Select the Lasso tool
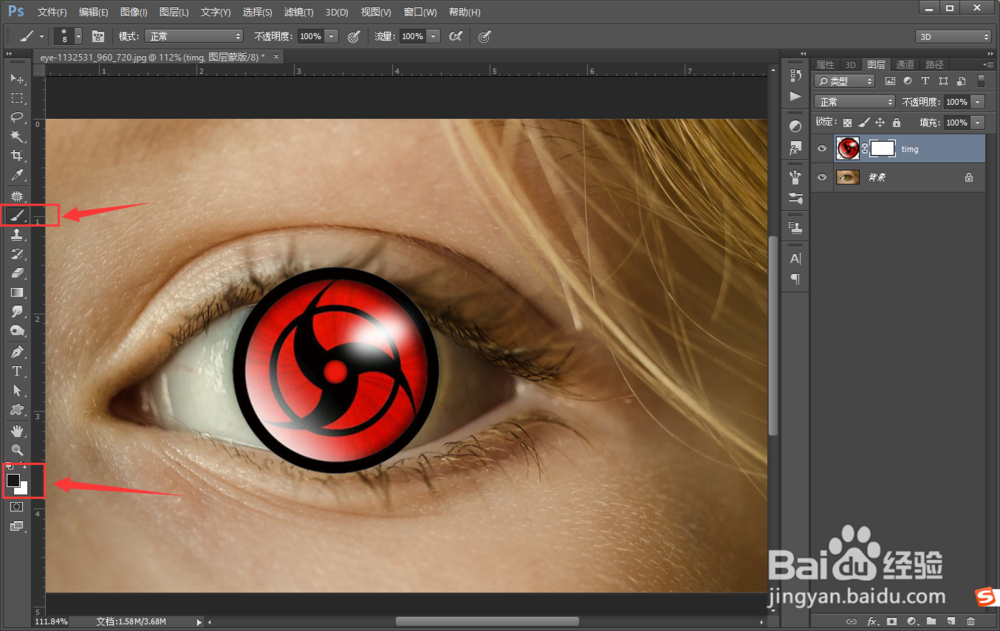The height and width of the screenshot is (631, 1000). 17,117
